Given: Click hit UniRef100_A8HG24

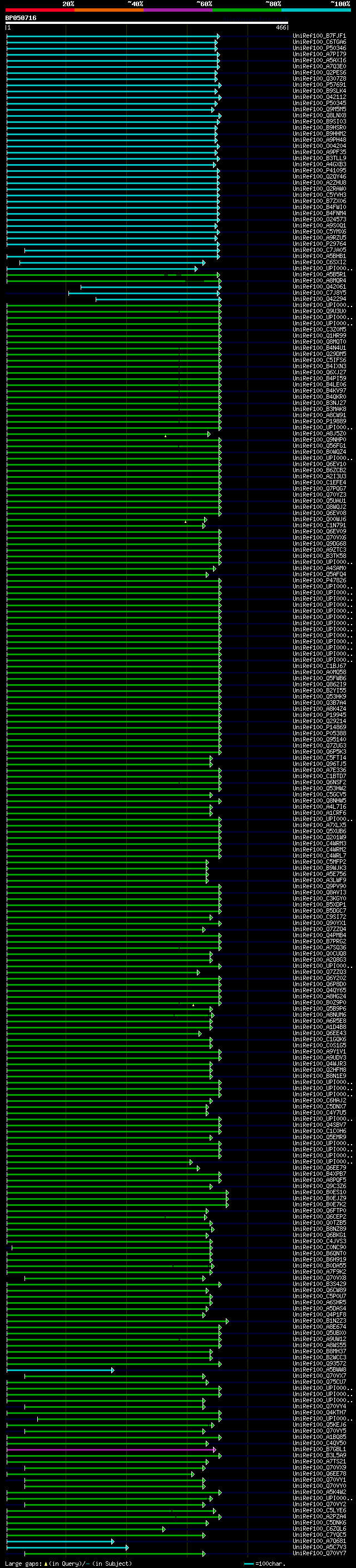Looking at the screenshot, I should 319,996.
